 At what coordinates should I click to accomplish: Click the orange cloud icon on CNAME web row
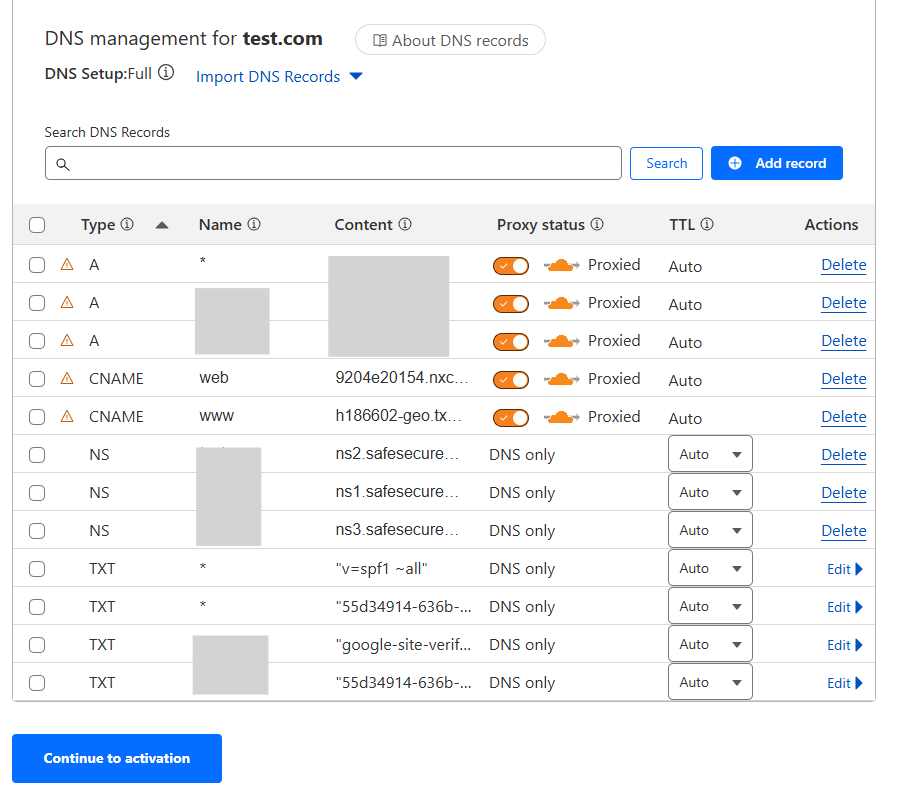click(561, 379)
